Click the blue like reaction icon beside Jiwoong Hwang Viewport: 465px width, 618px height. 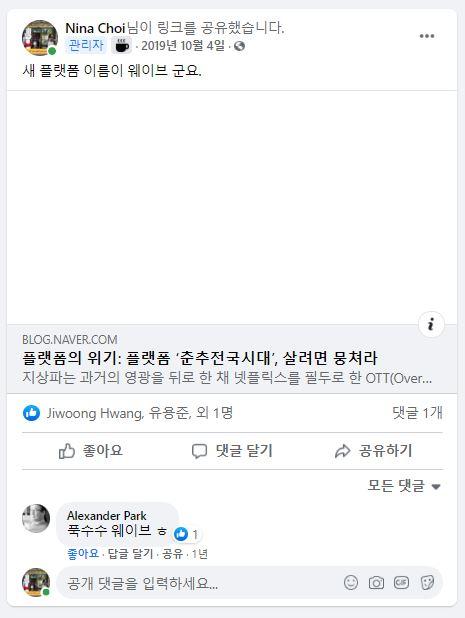(x=32, y=413)
